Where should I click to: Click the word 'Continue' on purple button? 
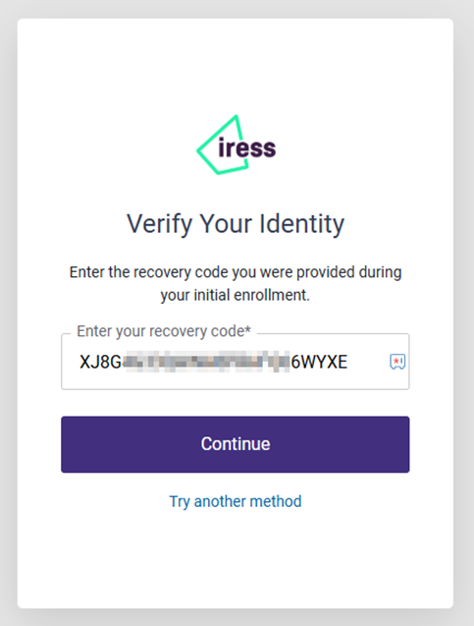click(235, 444)
